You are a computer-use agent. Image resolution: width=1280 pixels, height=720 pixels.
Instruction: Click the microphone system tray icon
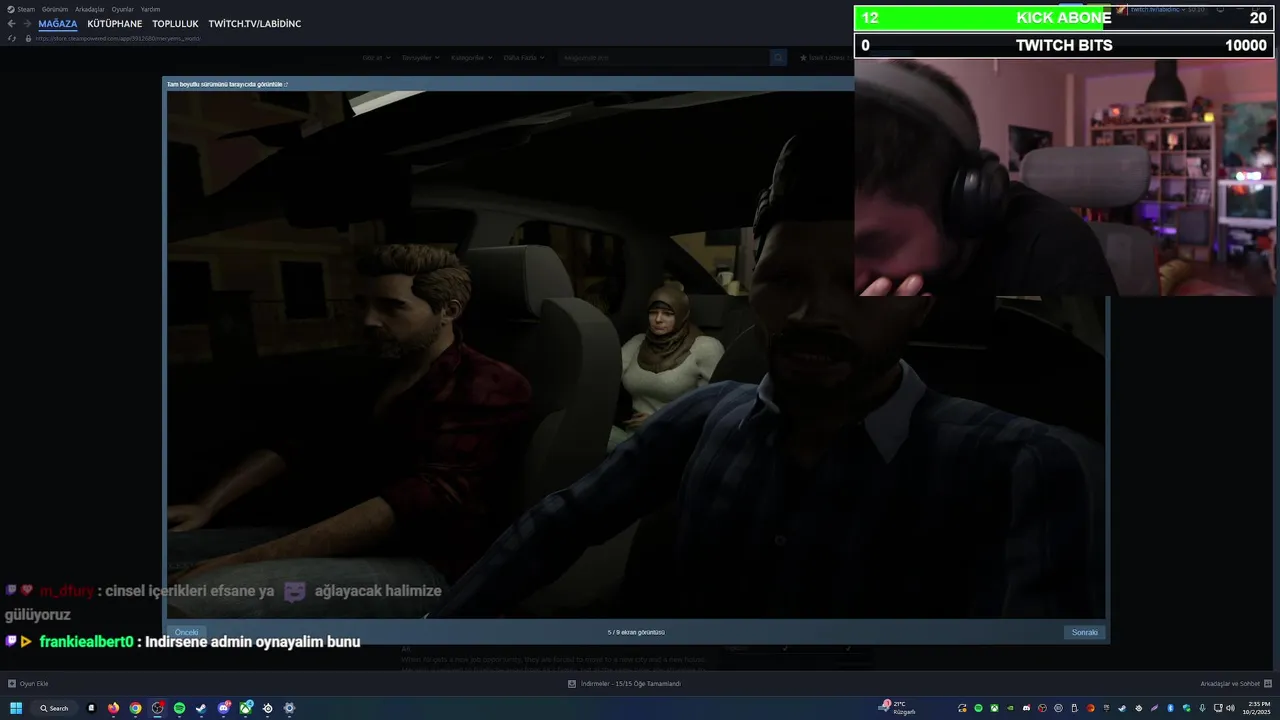pos(1202,708)
